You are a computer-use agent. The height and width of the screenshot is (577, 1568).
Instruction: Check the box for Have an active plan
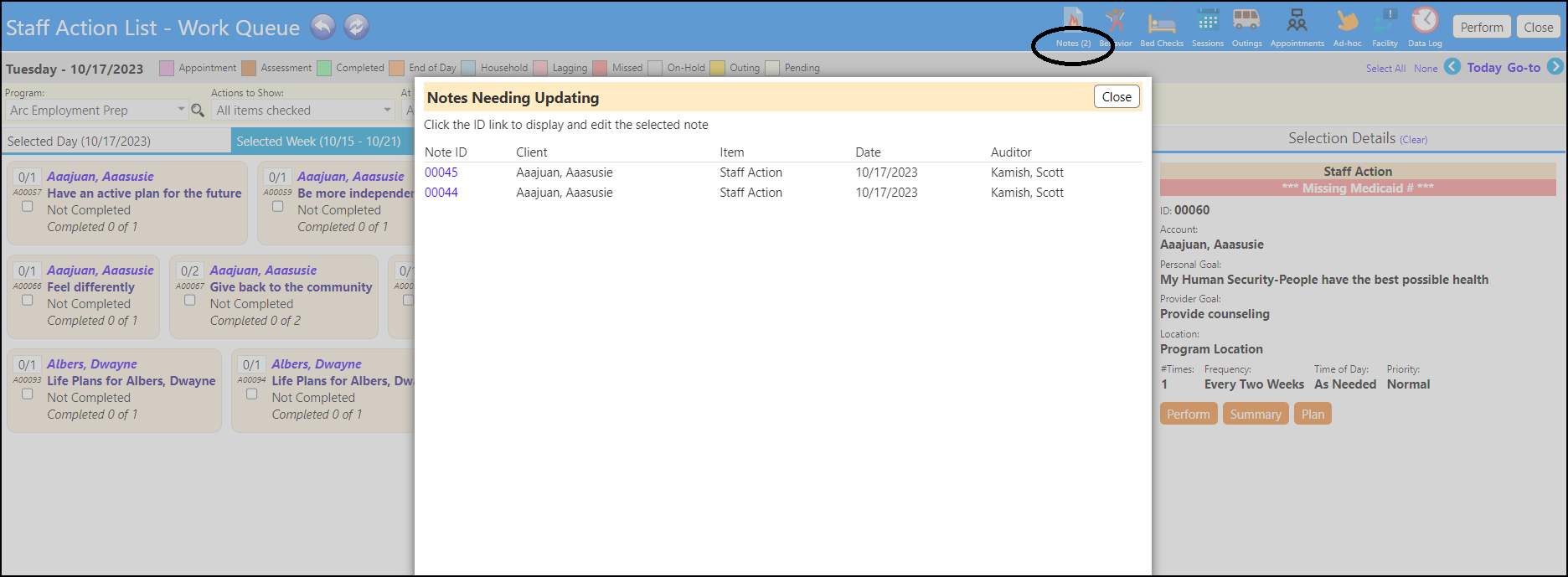pos(28,207)
